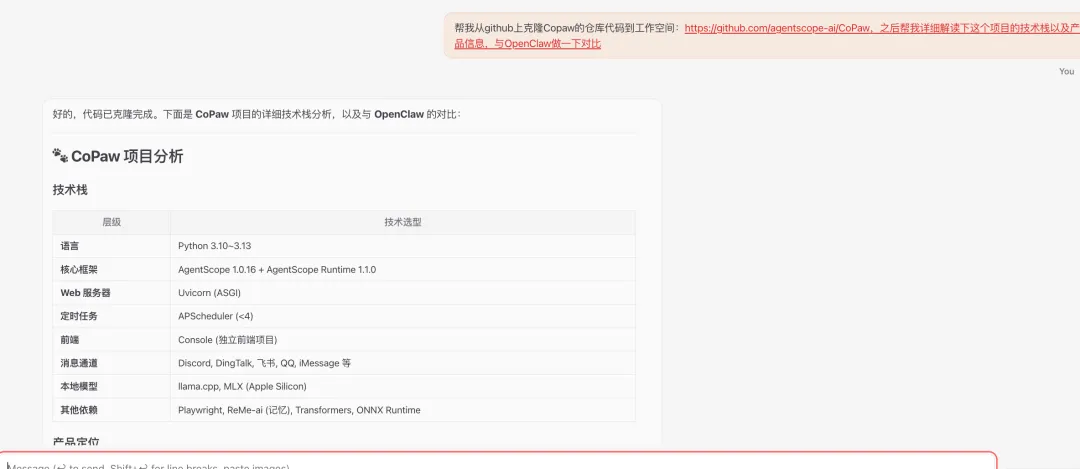
Task: Click the '定时任务' row label
Action: tap(78, 316)
